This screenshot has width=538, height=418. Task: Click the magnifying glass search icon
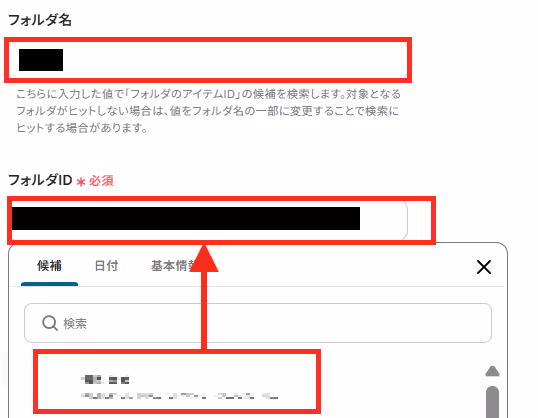[x=50, y=323]
